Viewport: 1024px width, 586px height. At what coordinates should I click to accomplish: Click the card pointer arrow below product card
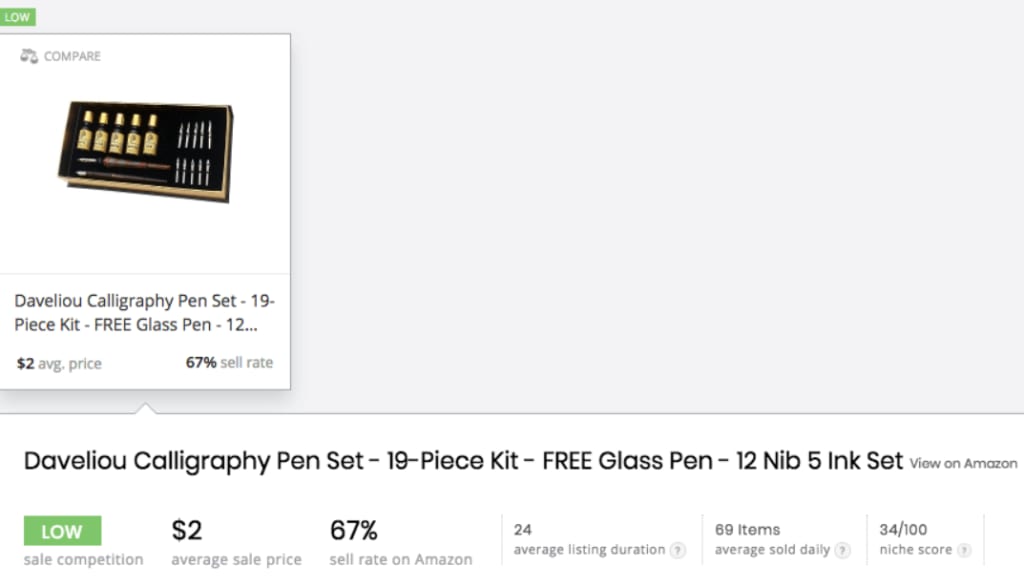(x=146, y=408)
